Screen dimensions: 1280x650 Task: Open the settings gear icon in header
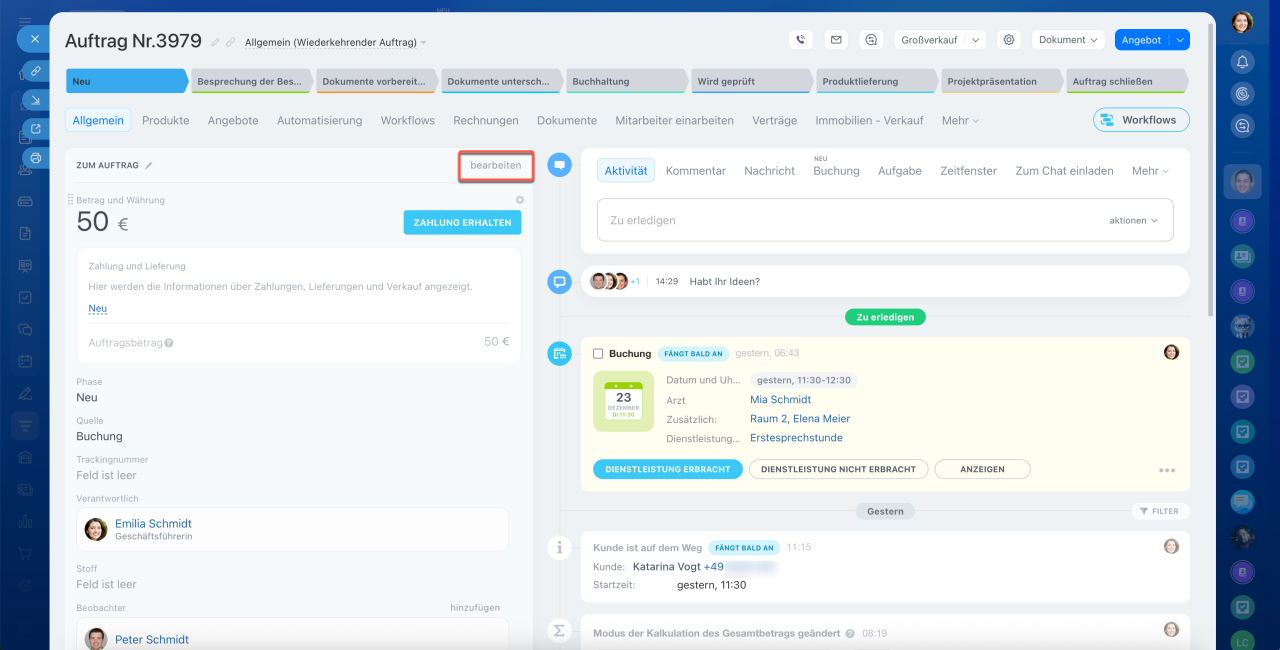click(1009, 40)
